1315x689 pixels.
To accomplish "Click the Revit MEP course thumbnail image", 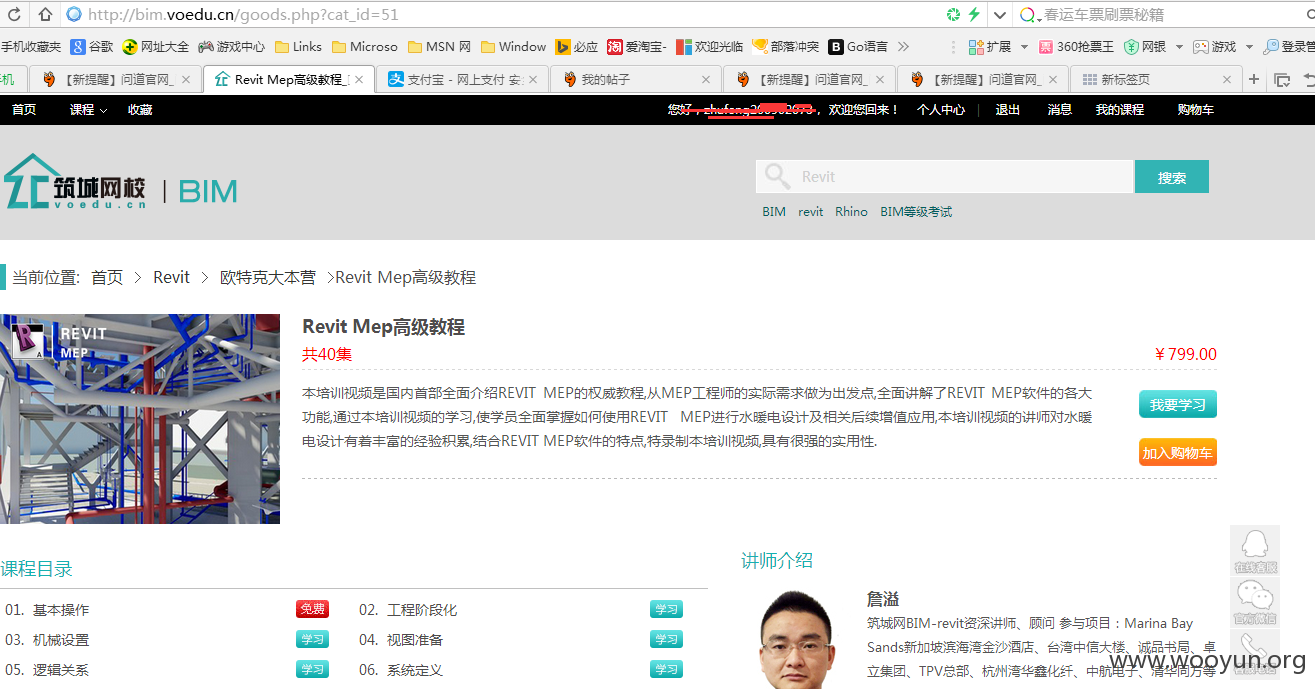I will pos(140,419).
